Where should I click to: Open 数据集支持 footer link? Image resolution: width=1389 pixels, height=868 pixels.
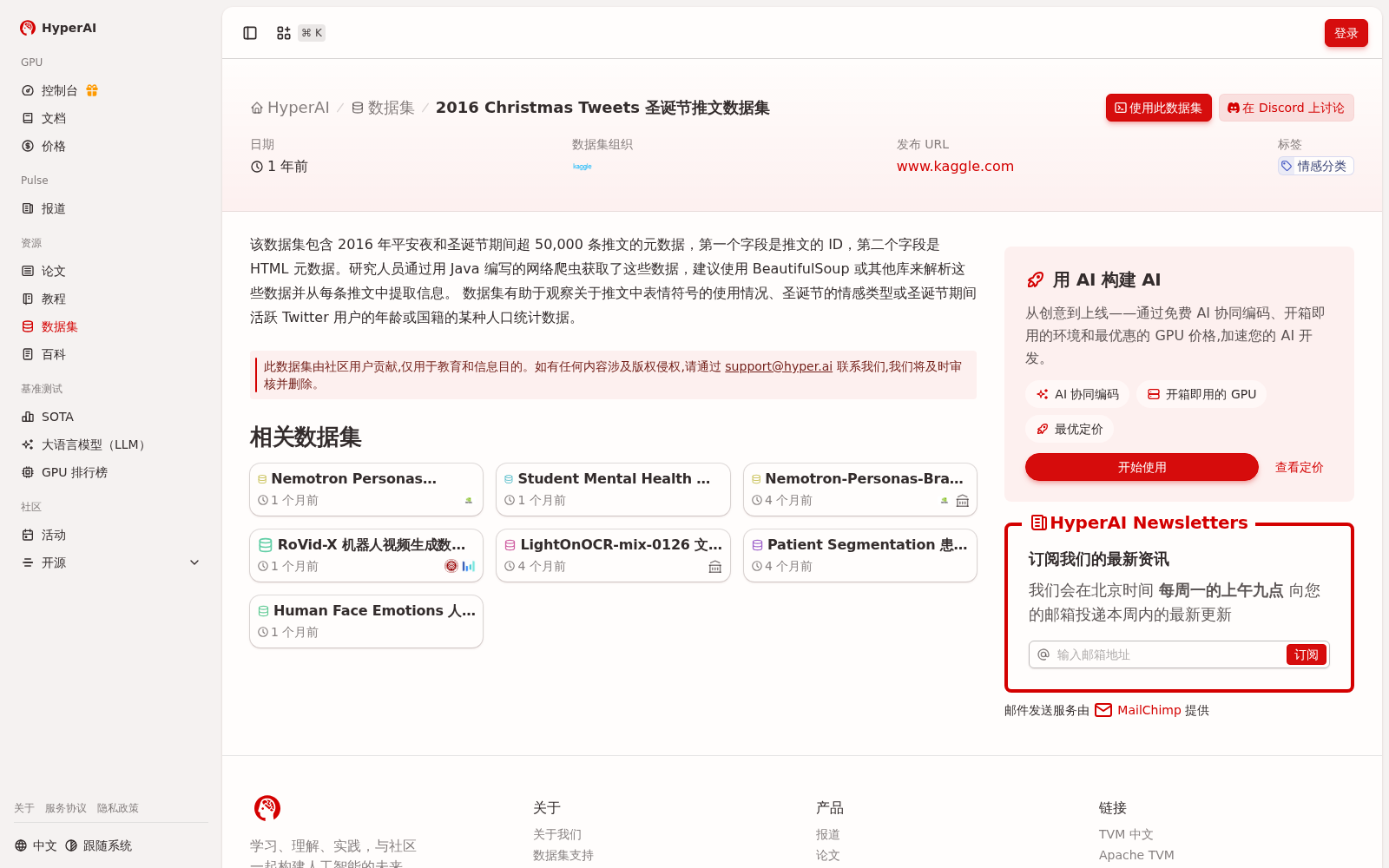pos(563,855)
